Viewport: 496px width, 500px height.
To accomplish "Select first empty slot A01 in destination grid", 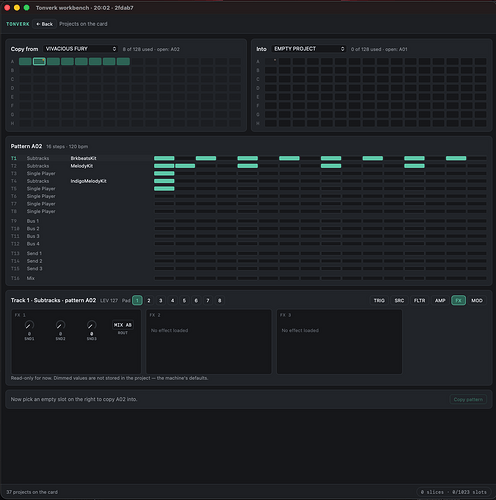I will (x=271, y=61).
